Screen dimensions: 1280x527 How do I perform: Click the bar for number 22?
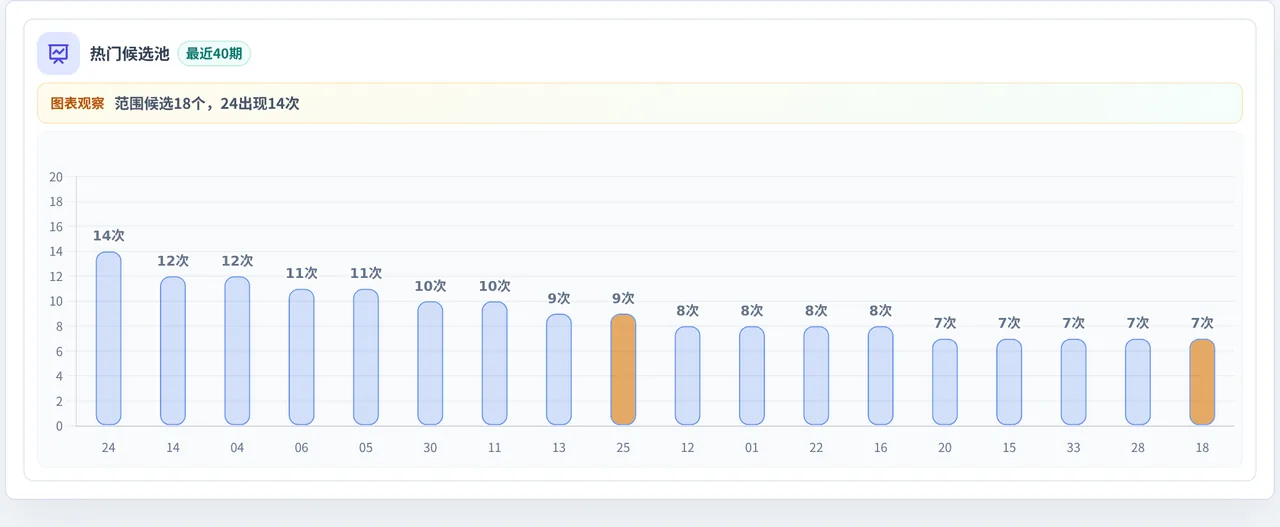(x=816, y=376)
